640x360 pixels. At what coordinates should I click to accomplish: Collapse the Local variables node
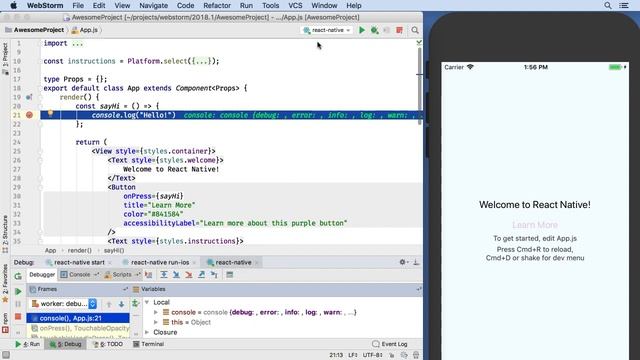coord(147,302)
